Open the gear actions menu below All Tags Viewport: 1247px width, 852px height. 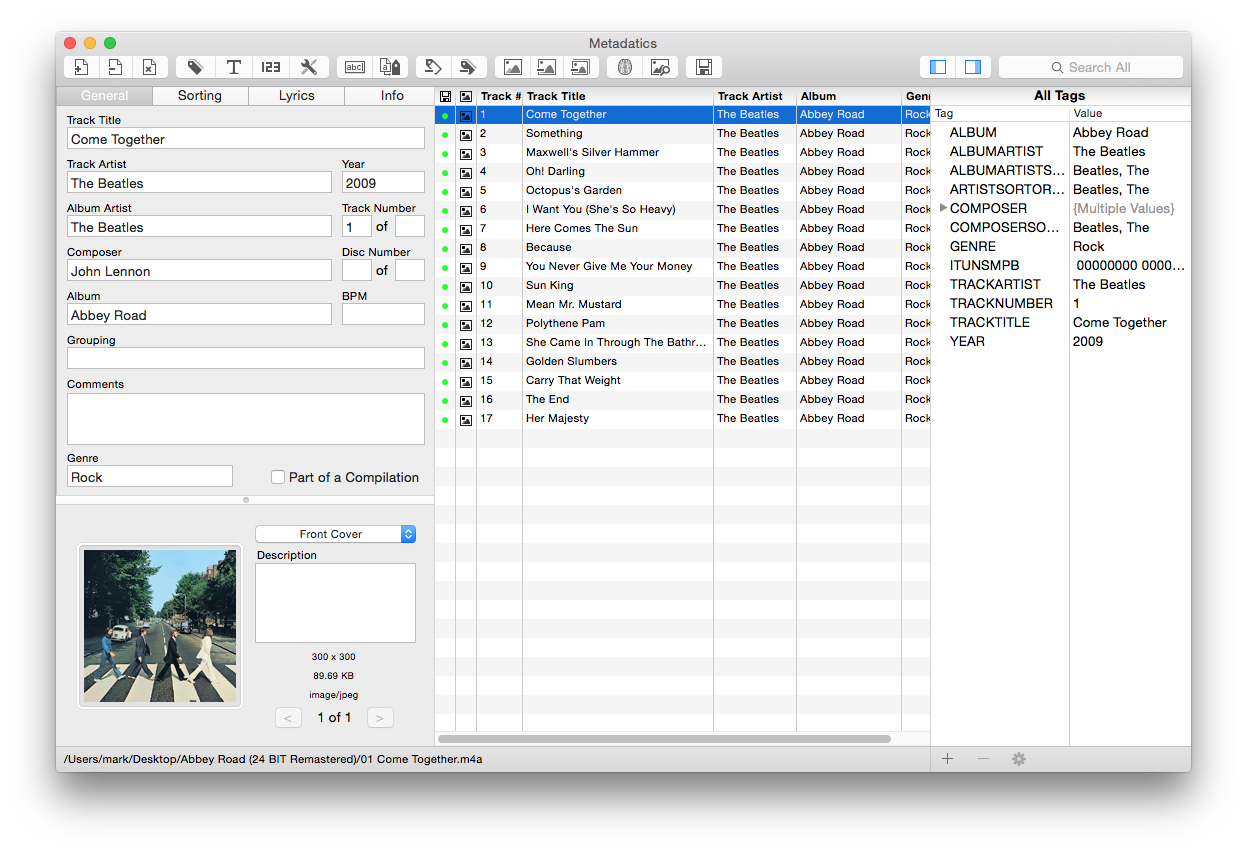[x=1018, y=759]
